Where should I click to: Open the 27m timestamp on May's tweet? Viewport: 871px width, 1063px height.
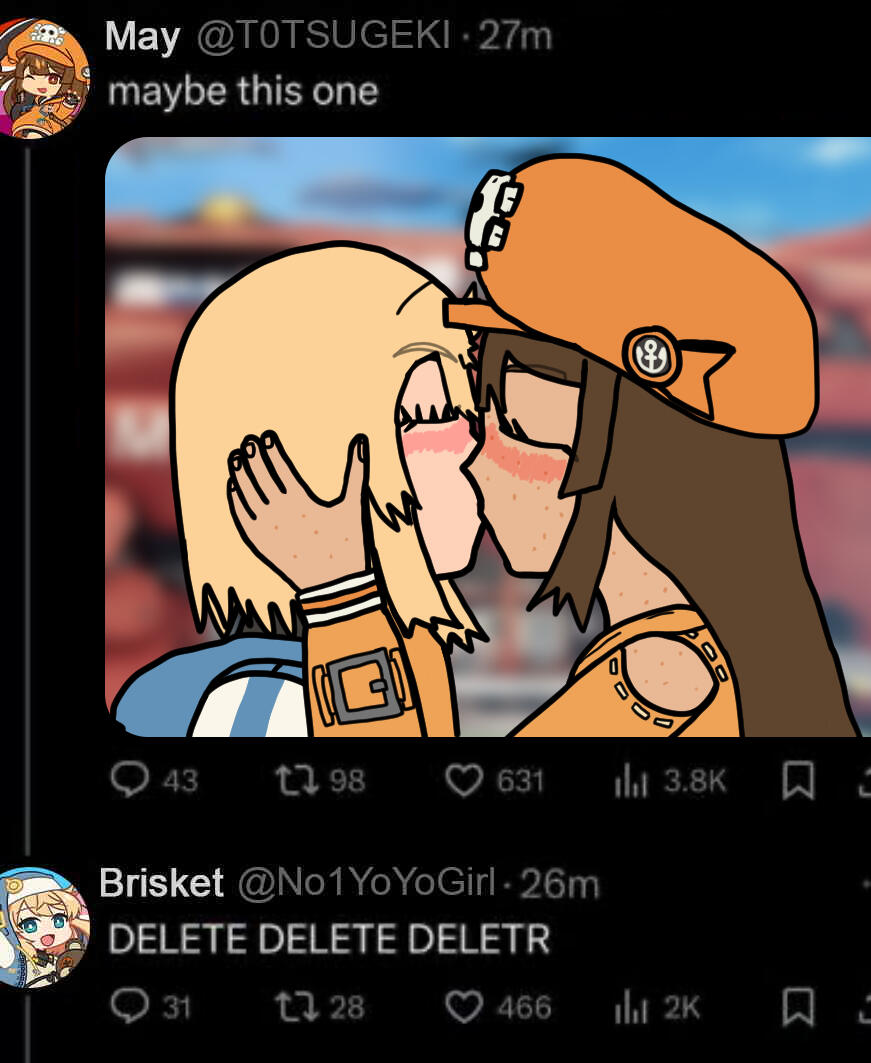pos(514,36)
